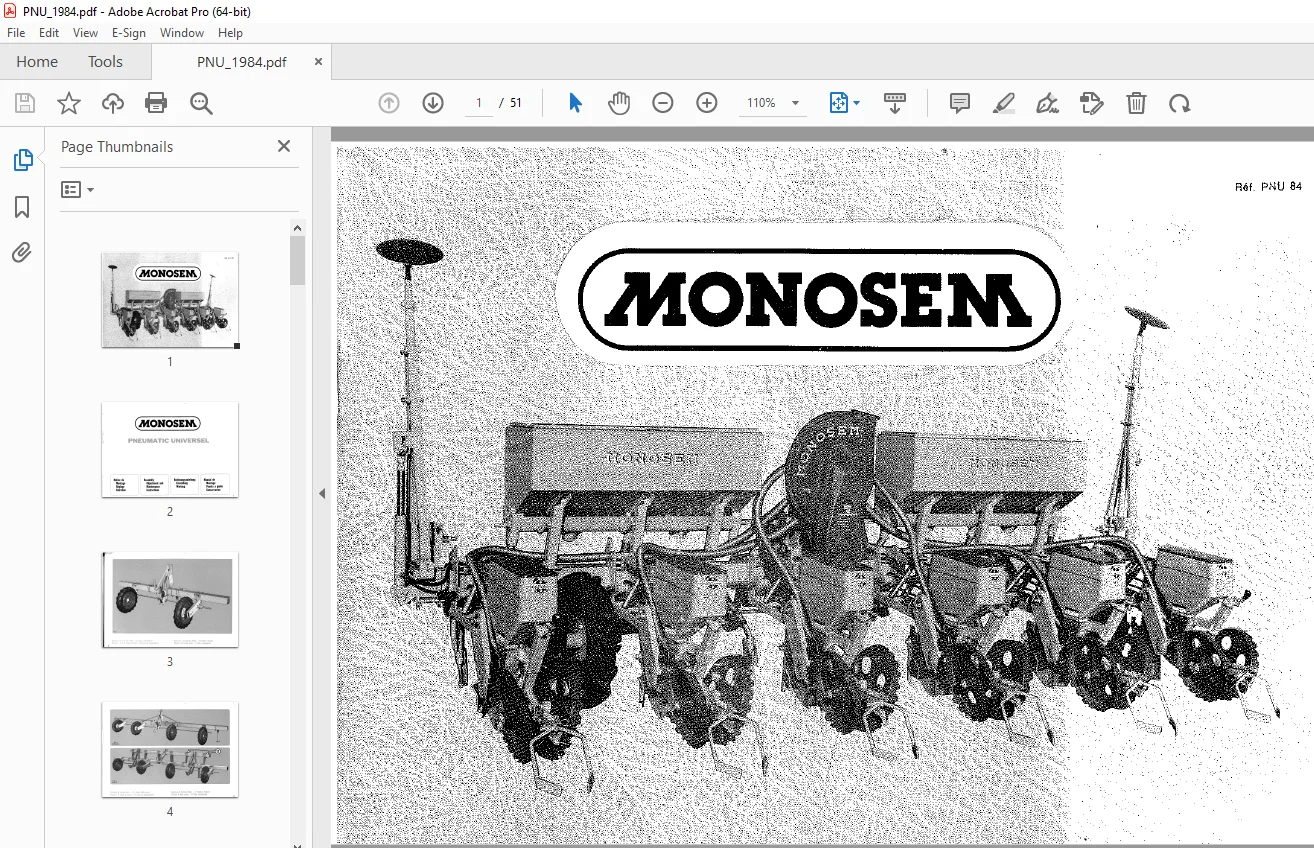The height and width of the screenshot is (848, 1314).
Task: Switch to the Tools tab
Action: pyautogui.click(x=105, y=61)
